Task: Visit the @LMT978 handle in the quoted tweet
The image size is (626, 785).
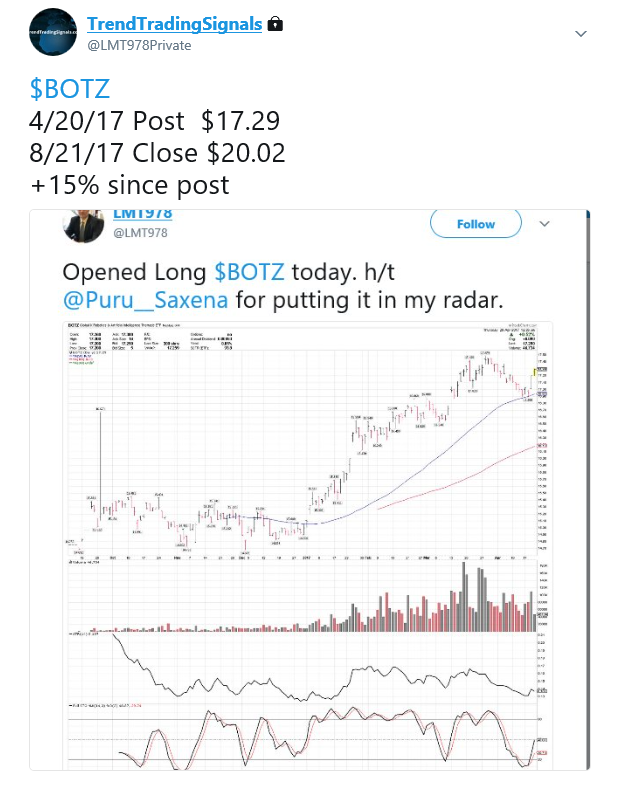Action: pyautogui.click(x=140, y=233)
